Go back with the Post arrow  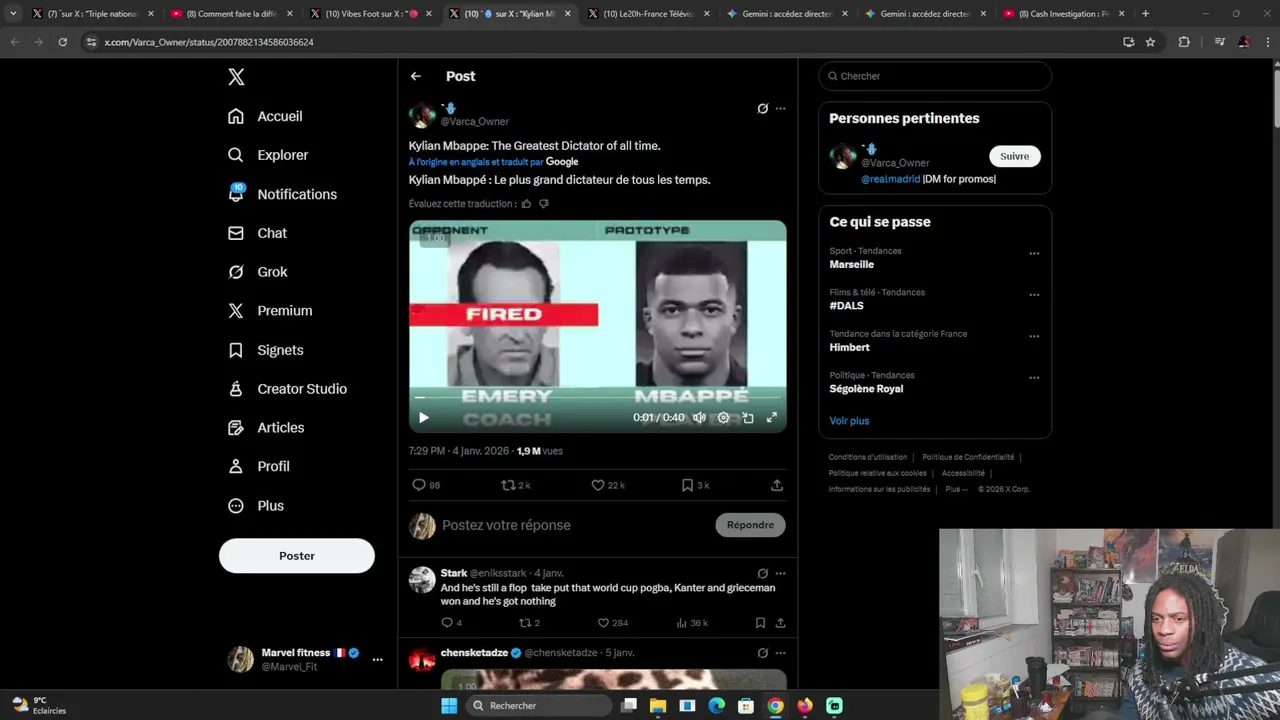[415, 76]
